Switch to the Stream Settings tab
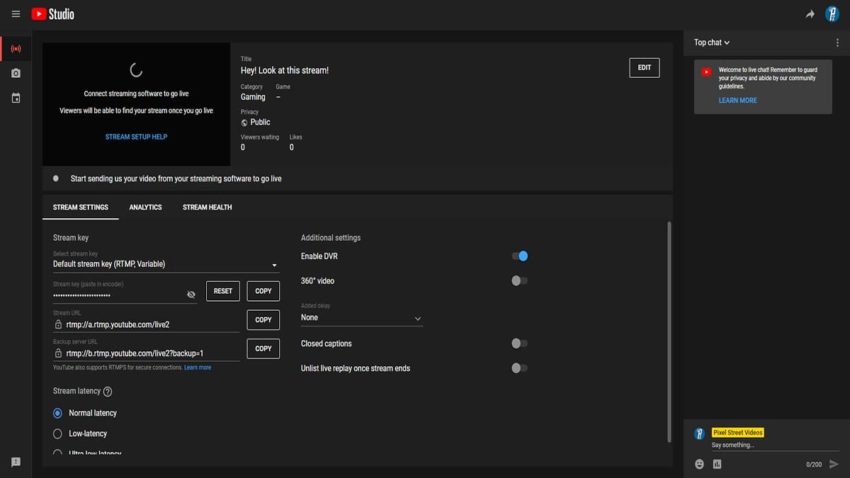850x478 pixels. pyautogui.click(x=80, y=207)
